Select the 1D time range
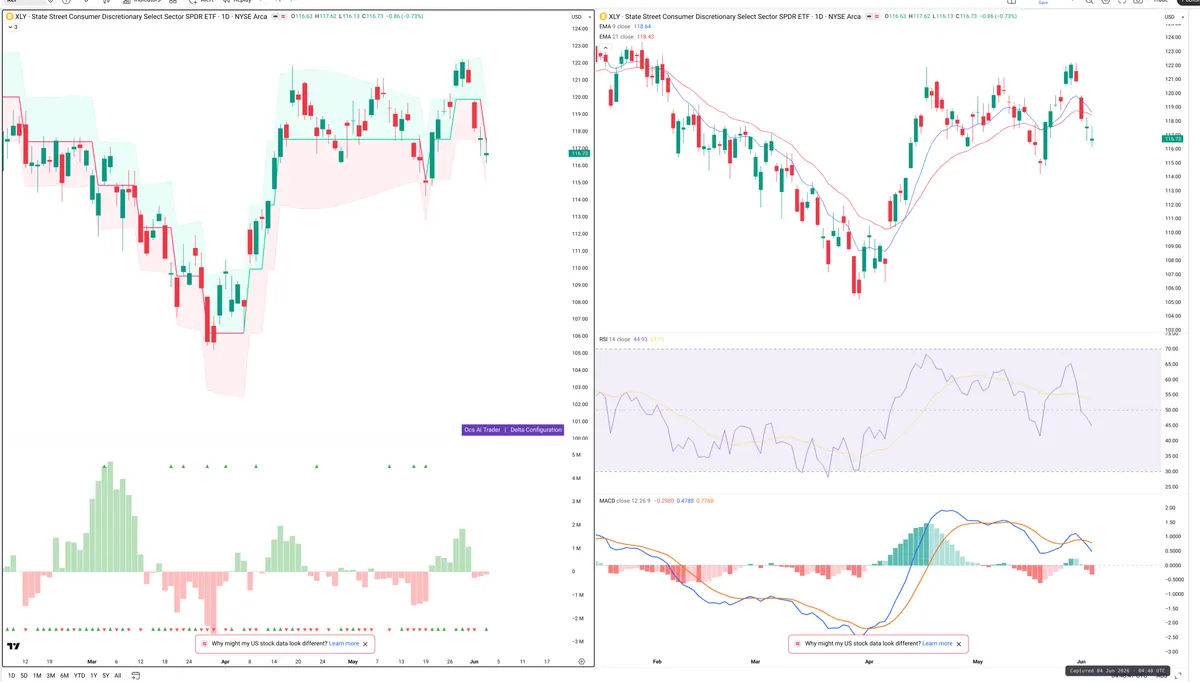The image size is (1200, 682). coord(10,676)
